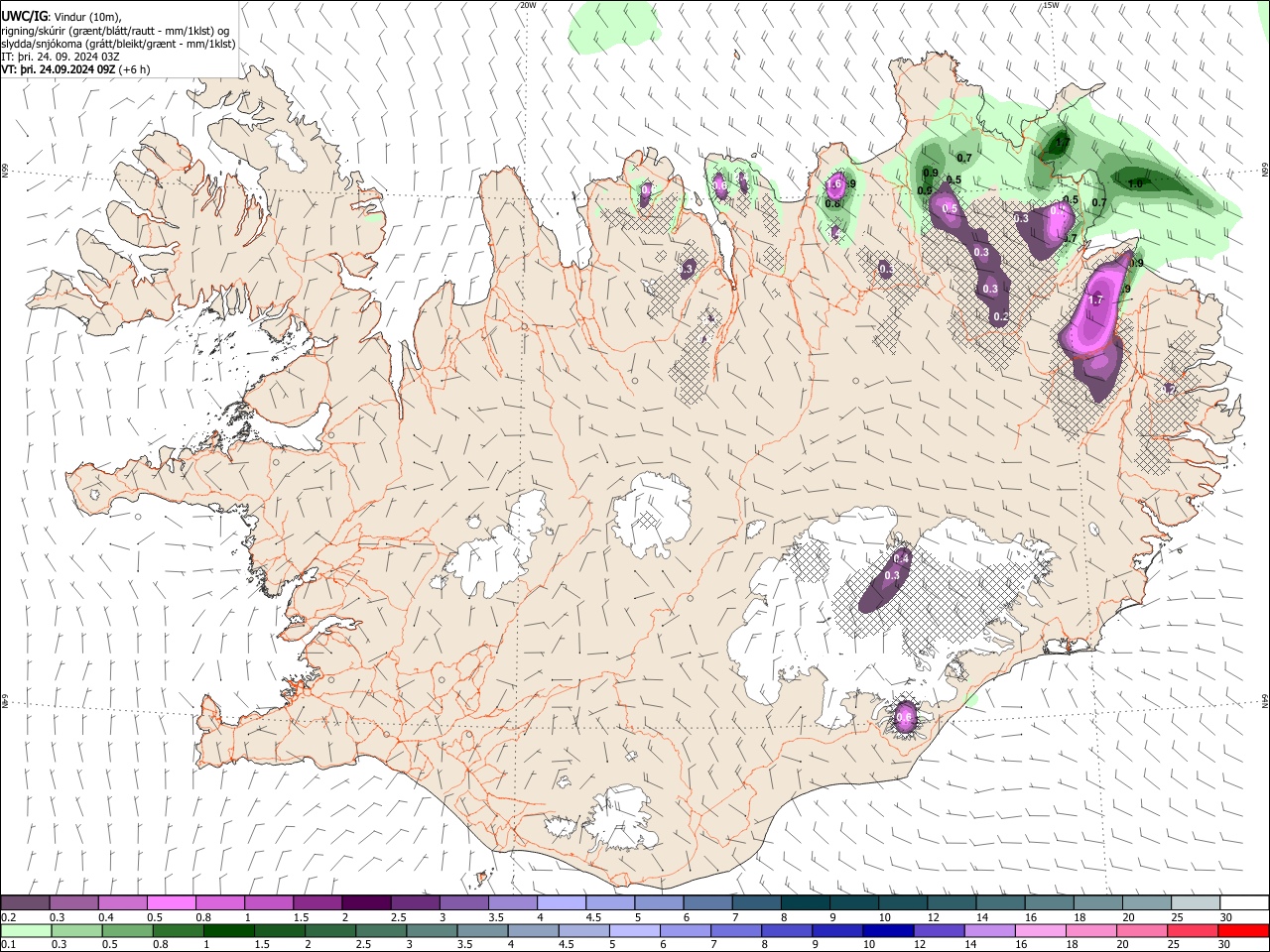
Task: Click the '0.1' label on the lower scale
Action: coord(9,945)
